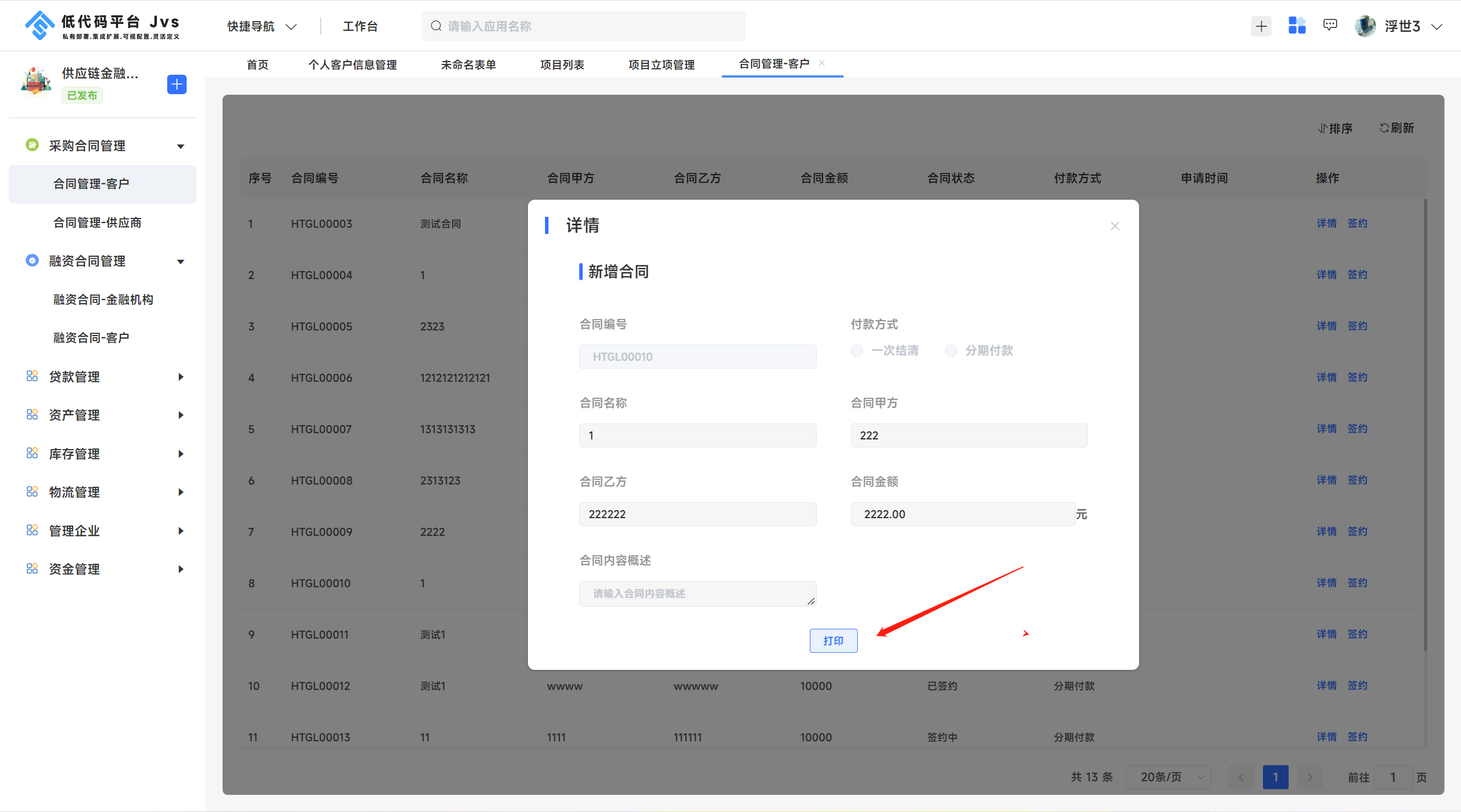1461x812 pixels.
Task: Click the 请输入应用名称 search field
Action: (x=583, y=26)
